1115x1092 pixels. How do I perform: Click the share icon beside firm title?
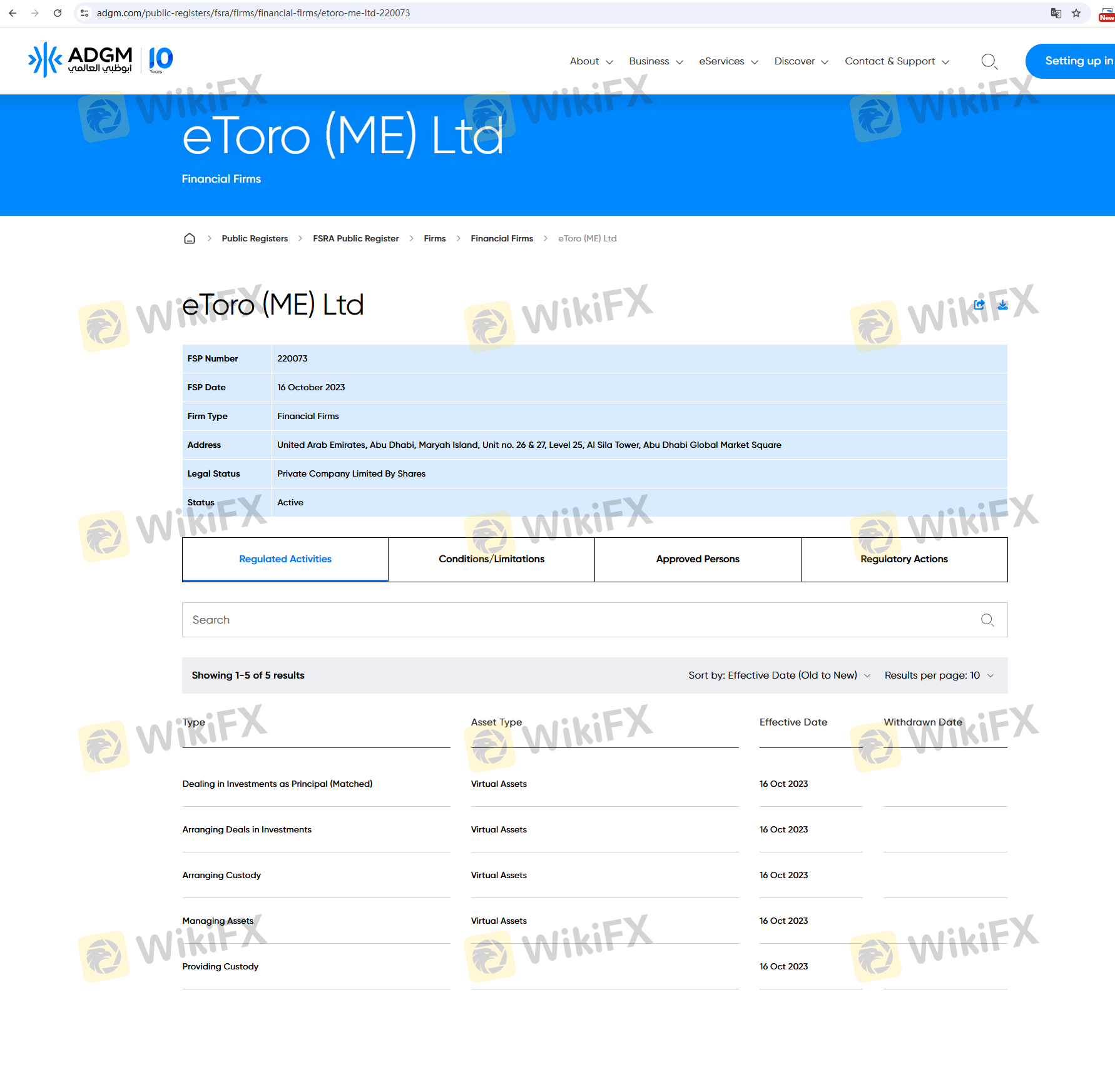click(x=979, y=305)
